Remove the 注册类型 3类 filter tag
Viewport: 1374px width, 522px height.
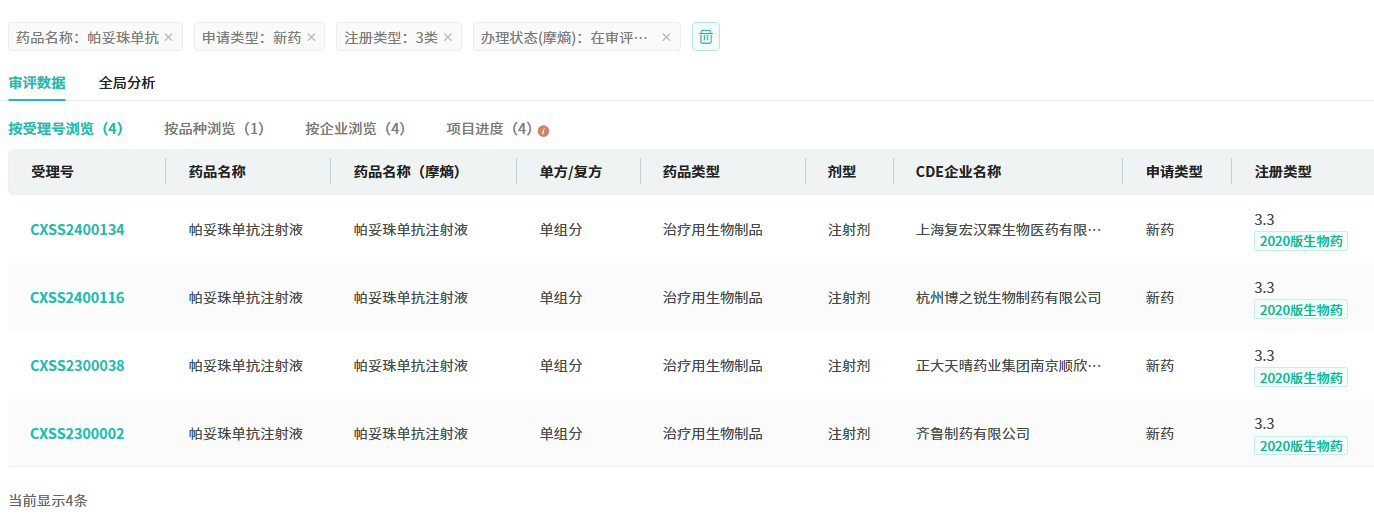(x=447, y=37)
